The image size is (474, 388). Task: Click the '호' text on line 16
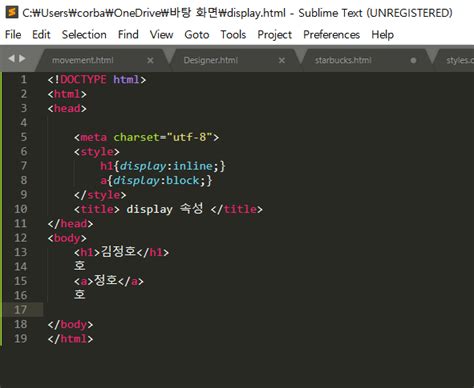tap(80, 295)
